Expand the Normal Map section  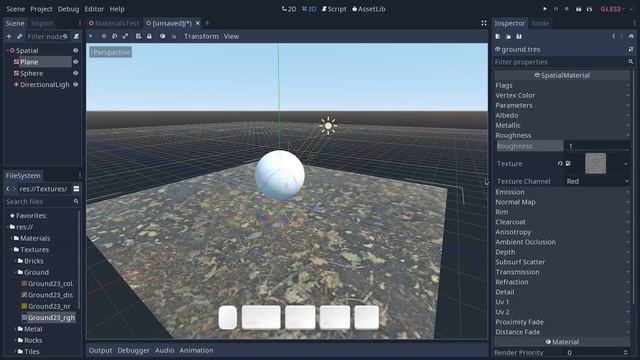(562, 202)
